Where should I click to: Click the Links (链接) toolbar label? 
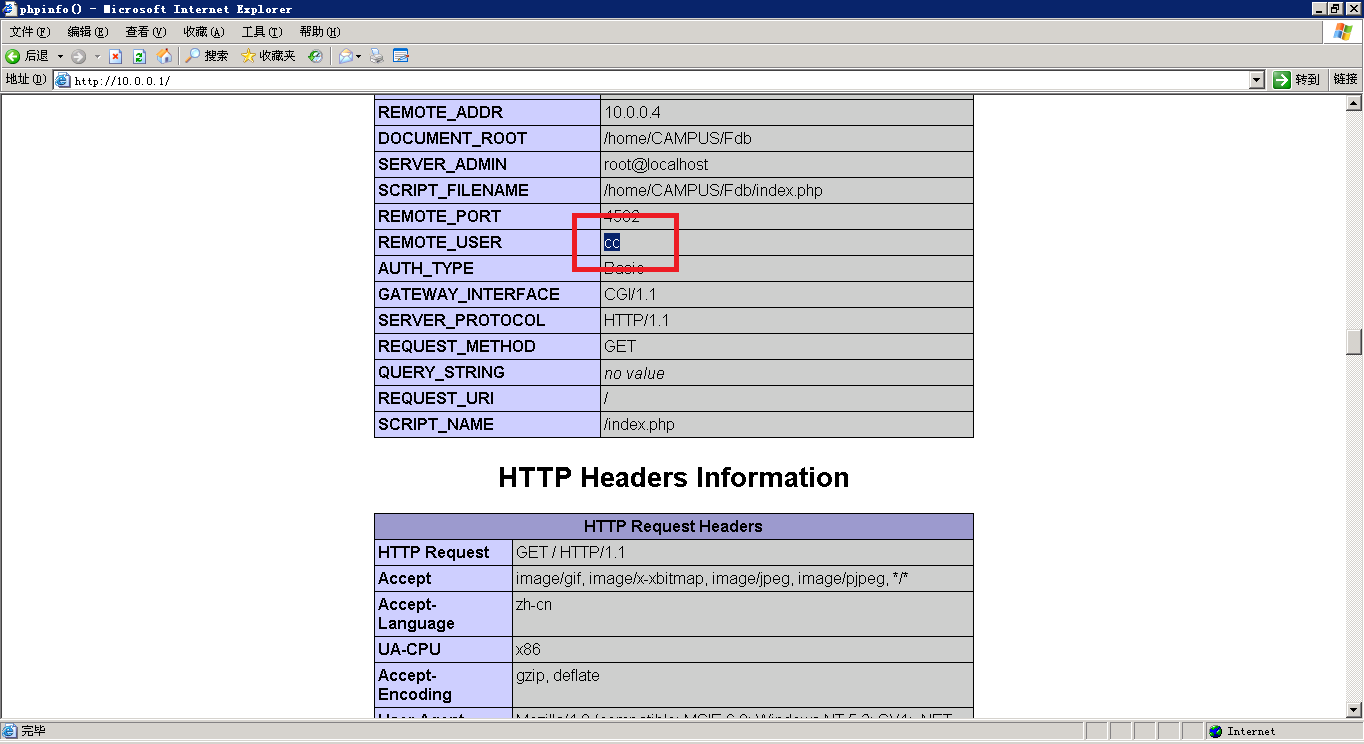1345,80
